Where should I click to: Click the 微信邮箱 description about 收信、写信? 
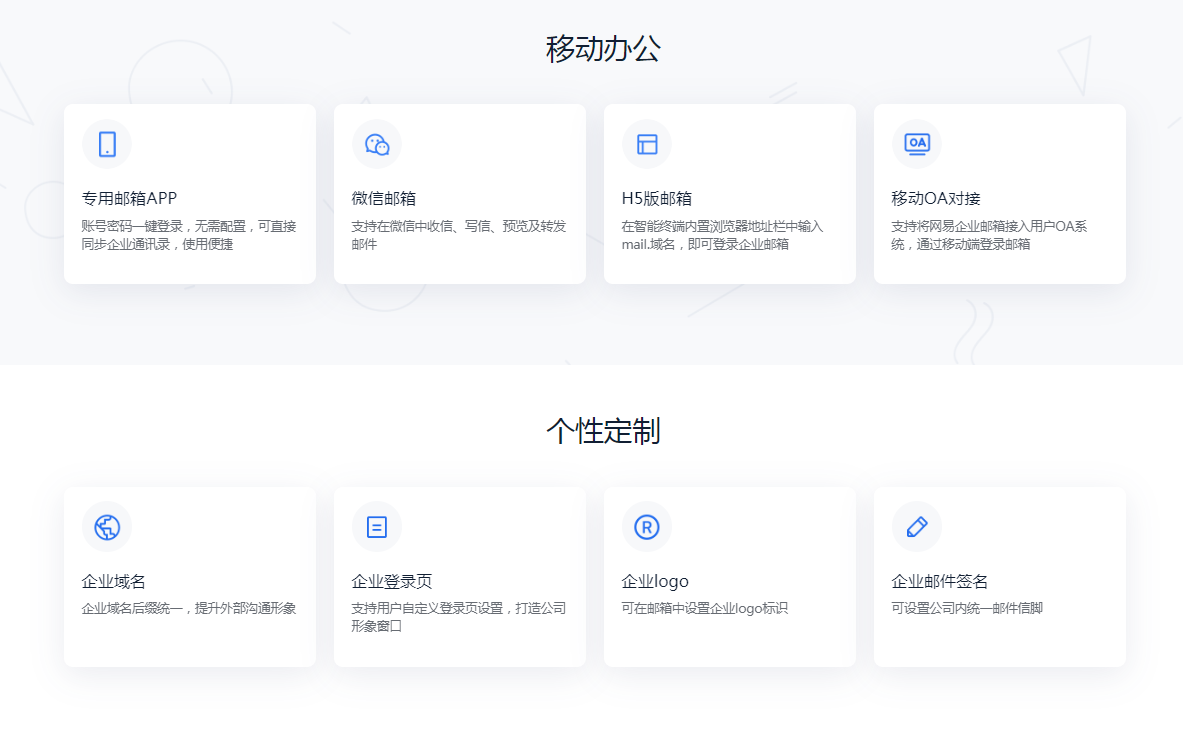coord(458,235)
